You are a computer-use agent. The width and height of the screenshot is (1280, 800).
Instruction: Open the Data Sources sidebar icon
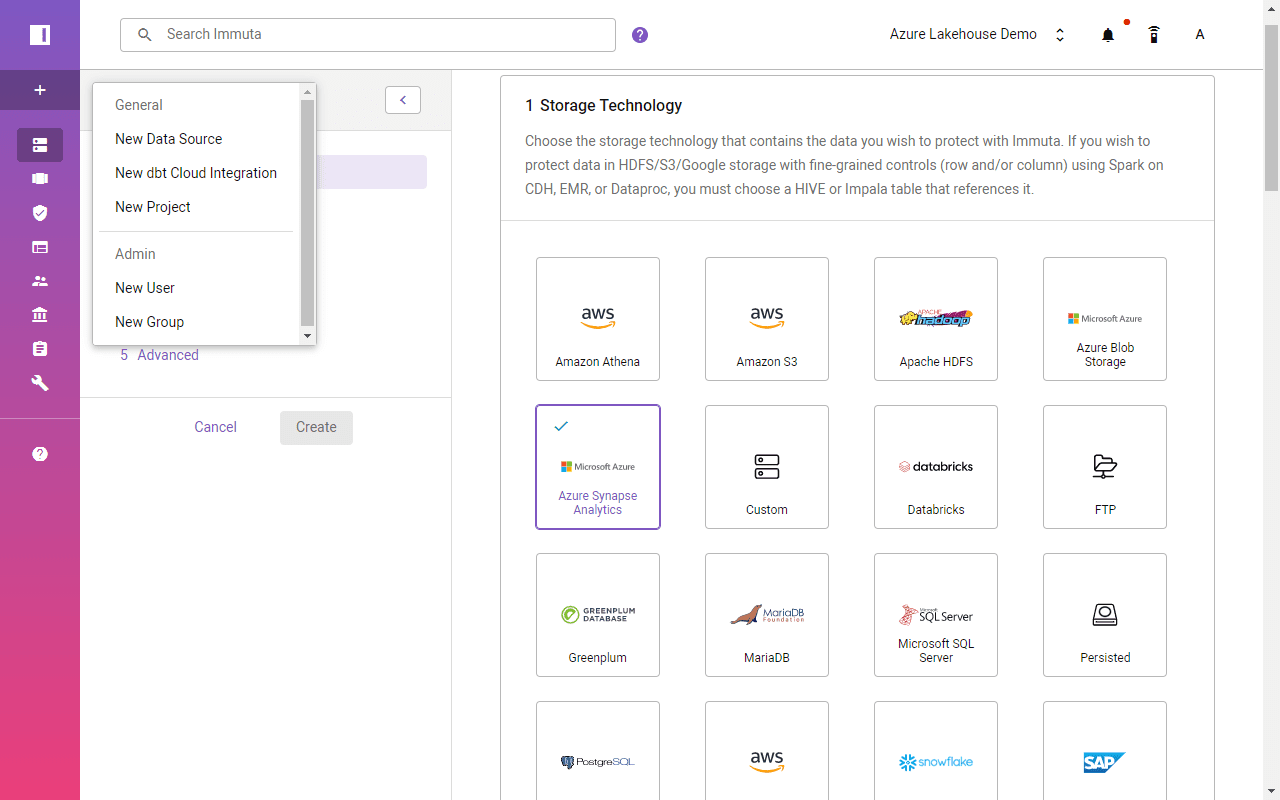click(x=40, y=145)
